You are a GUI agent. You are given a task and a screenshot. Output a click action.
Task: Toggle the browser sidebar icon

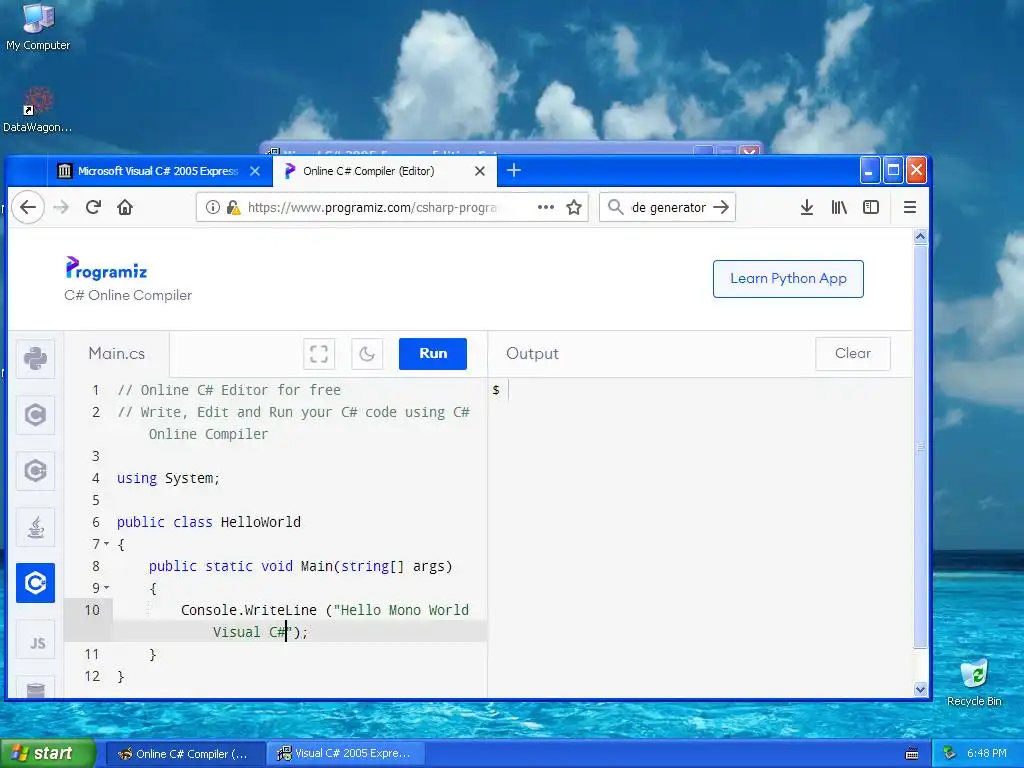coord(871,207)
